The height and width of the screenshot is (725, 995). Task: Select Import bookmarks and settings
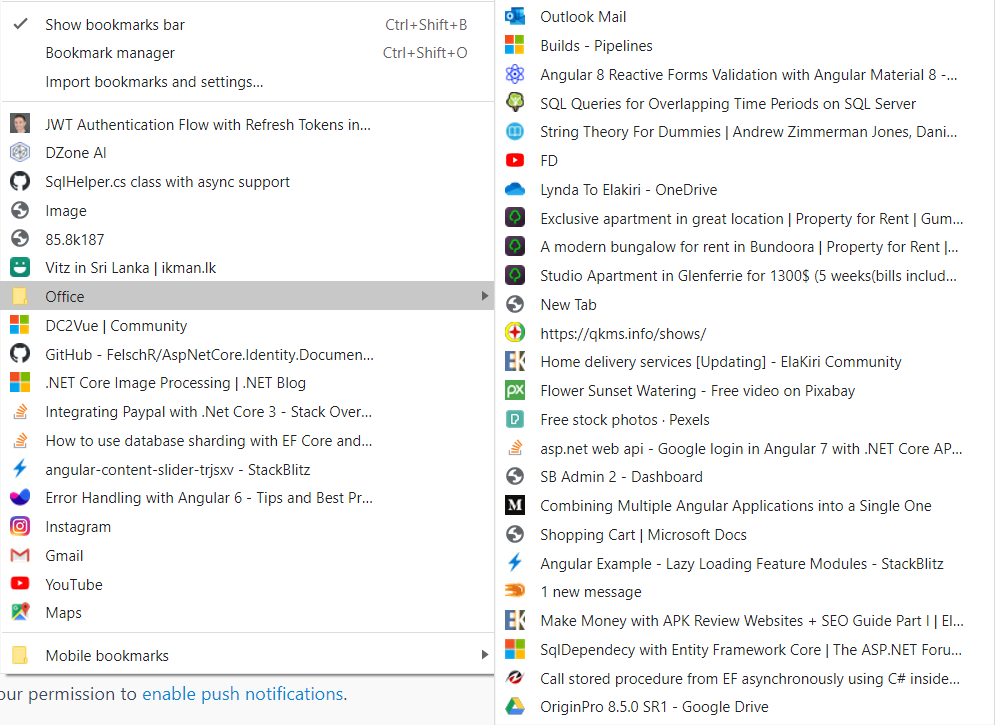pos(247,82)
